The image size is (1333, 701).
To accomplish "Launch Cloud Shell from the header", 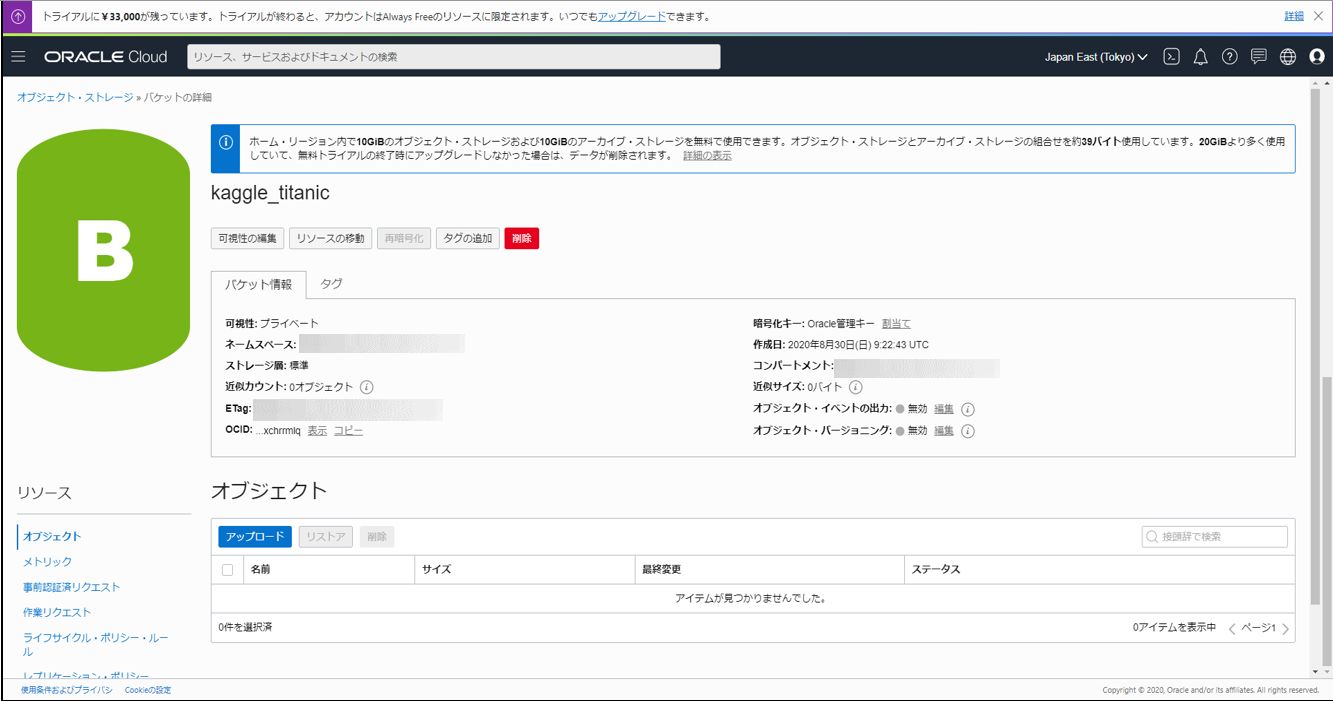I will [x=1172, y=57].
